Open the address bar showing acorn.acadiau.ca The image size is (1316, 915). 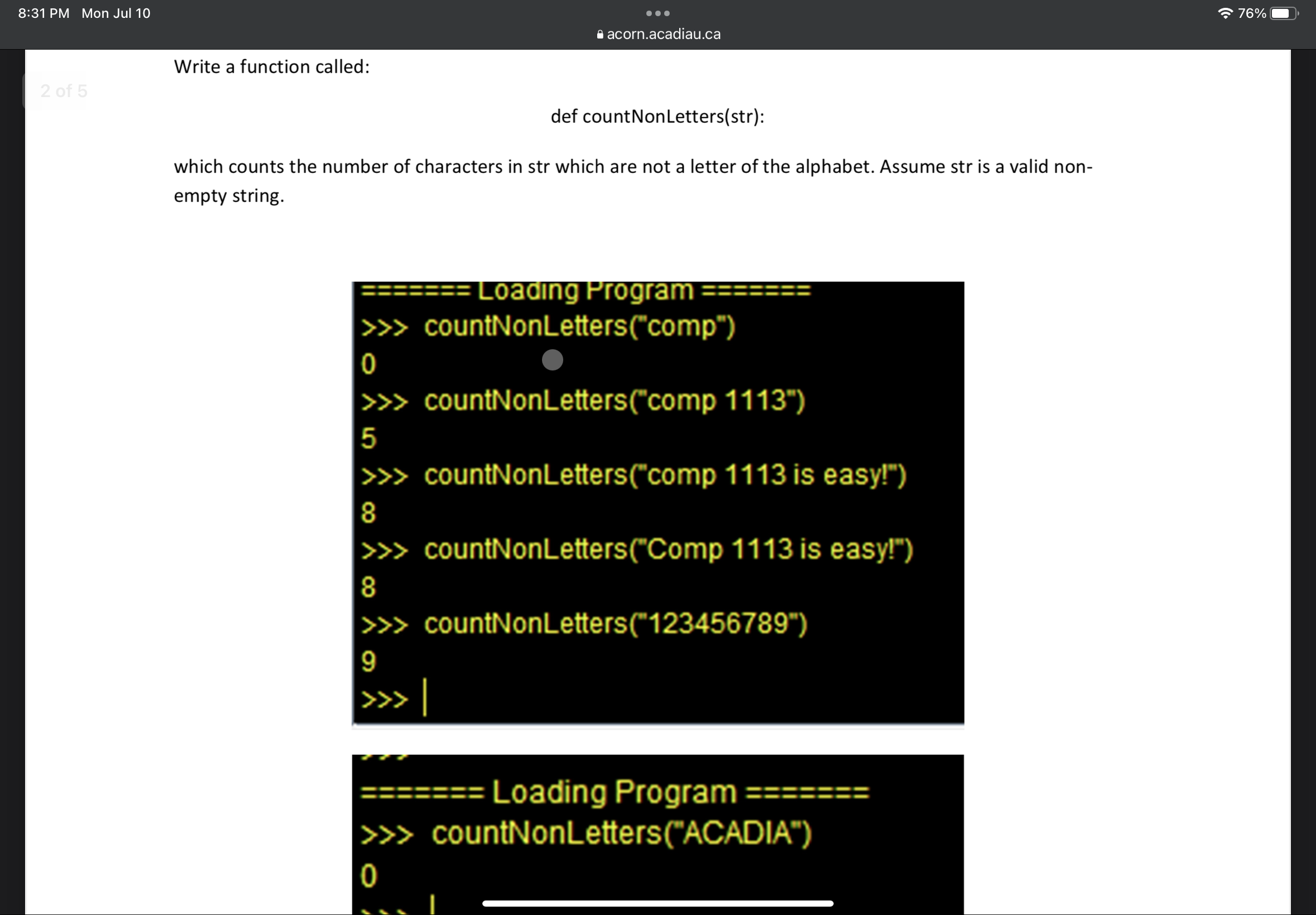click(663, 34)
